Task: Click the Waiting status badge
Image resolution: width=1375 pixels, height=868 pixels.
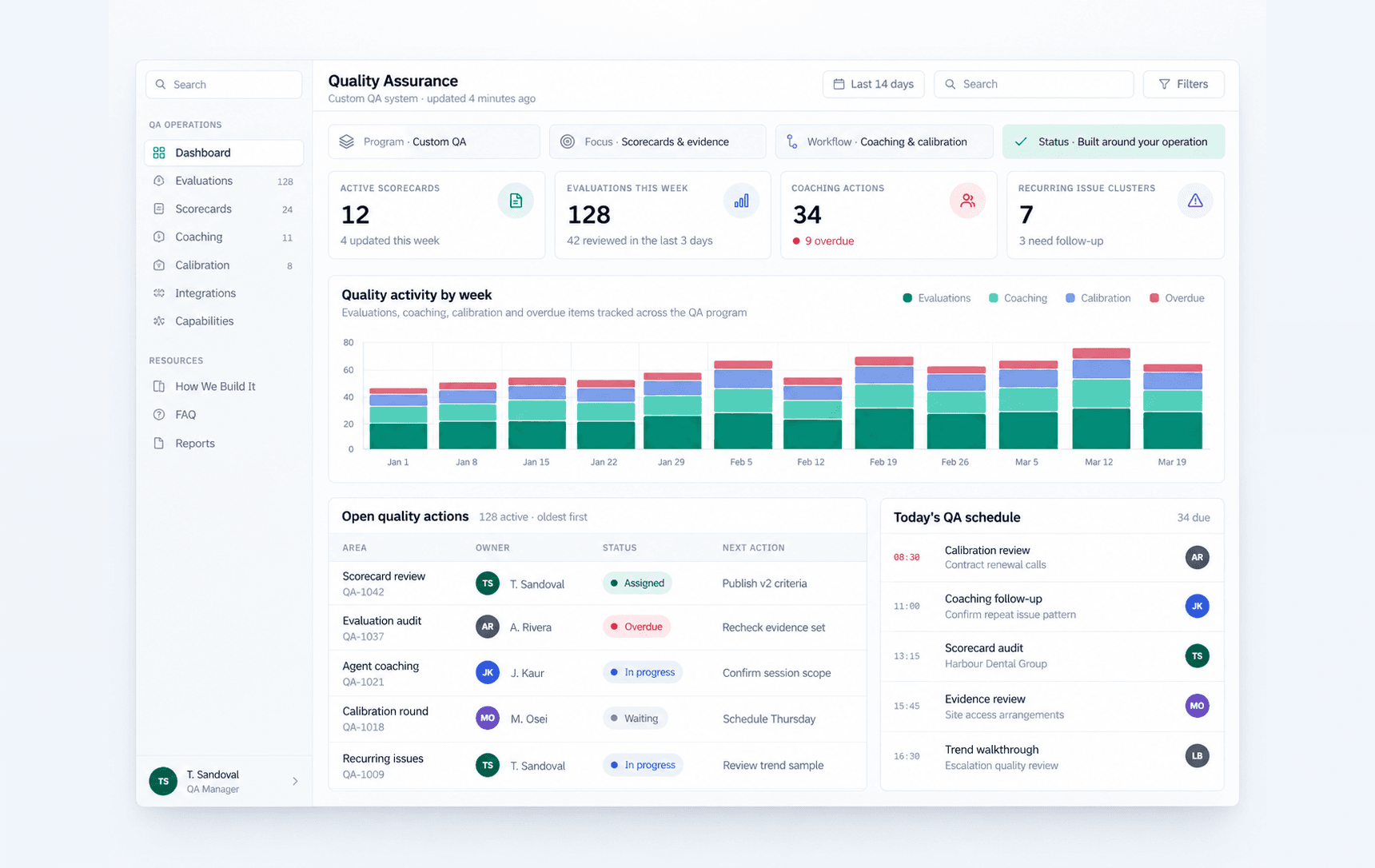Action: point(635,719)
